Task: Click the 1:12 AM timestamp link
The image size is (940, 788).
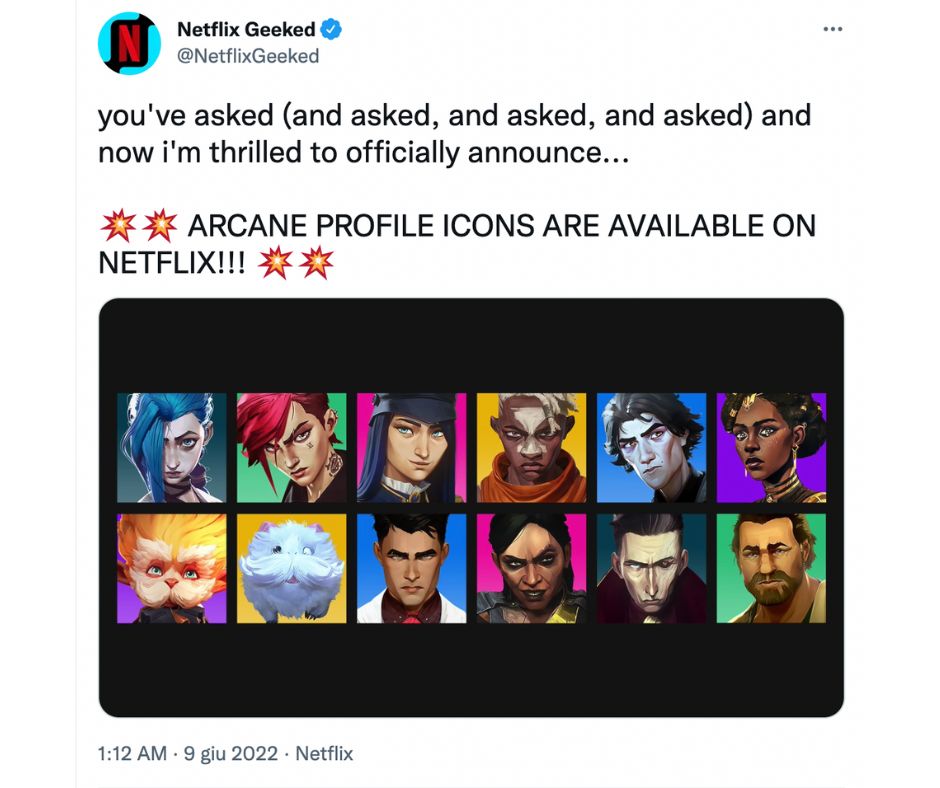Action: pyautogui.click(x=132, y=753)
